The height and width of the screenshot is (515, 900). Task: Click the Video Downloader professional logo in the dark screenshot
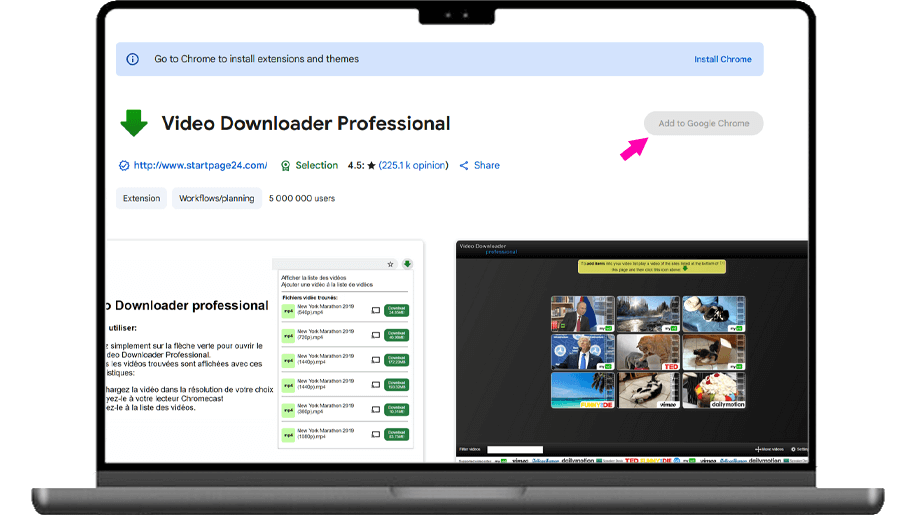point(488,249)
